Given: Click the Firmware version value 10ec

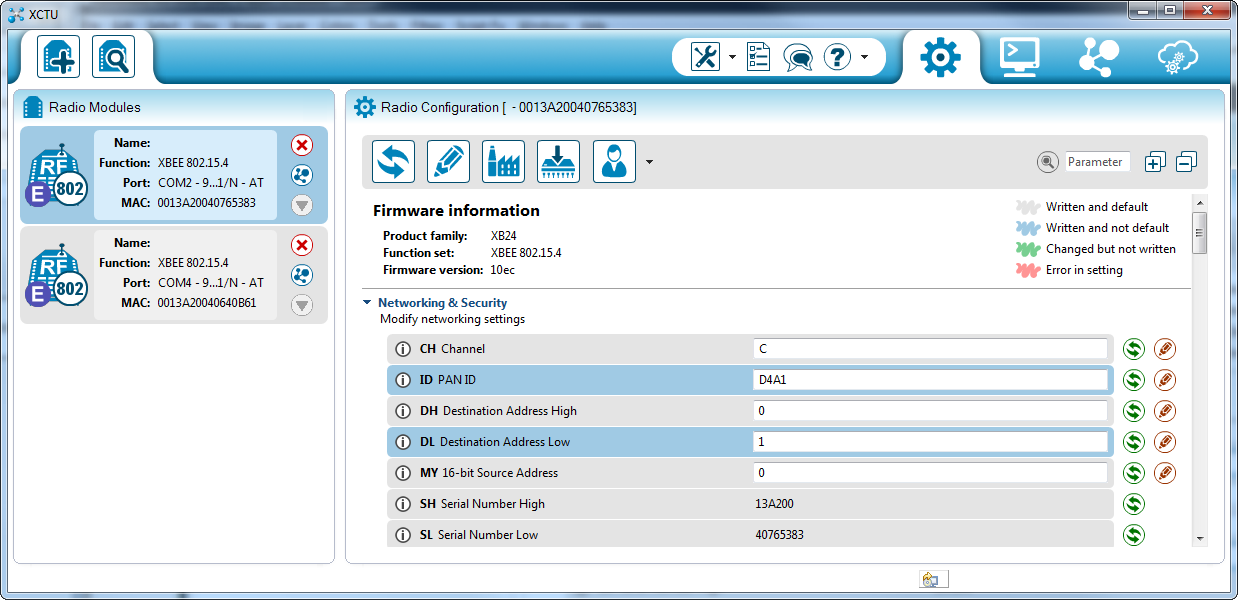Looking at the screenshot, I should point(503,270).
